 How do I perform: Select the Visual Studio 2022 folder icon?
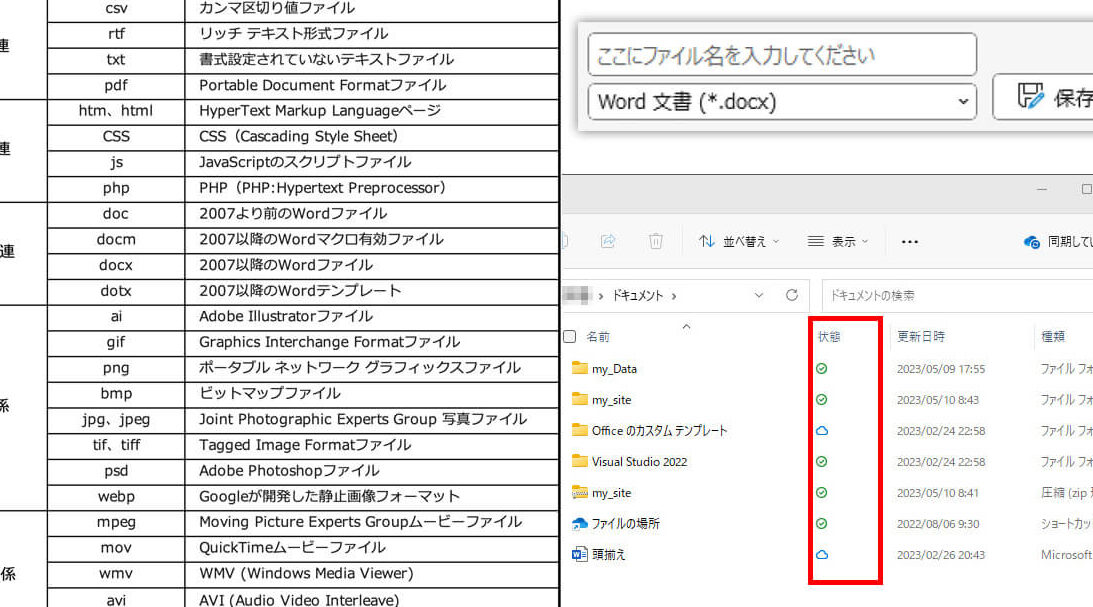coord(579,461)
